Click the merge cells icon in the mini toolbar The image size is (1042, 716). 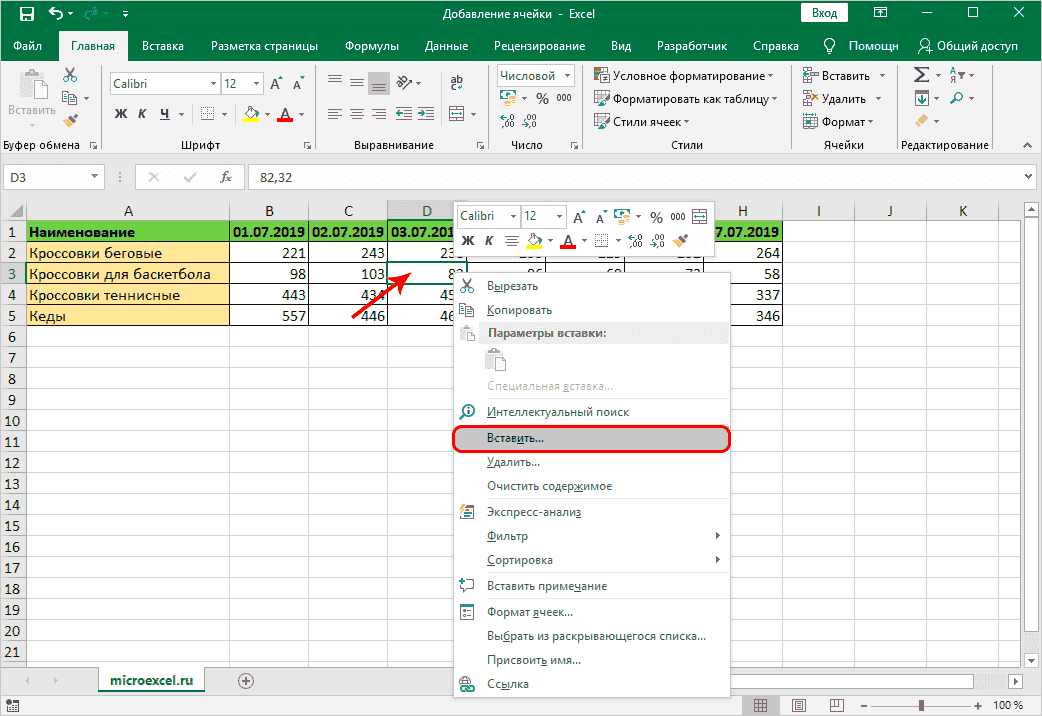[x=699, y=216]
